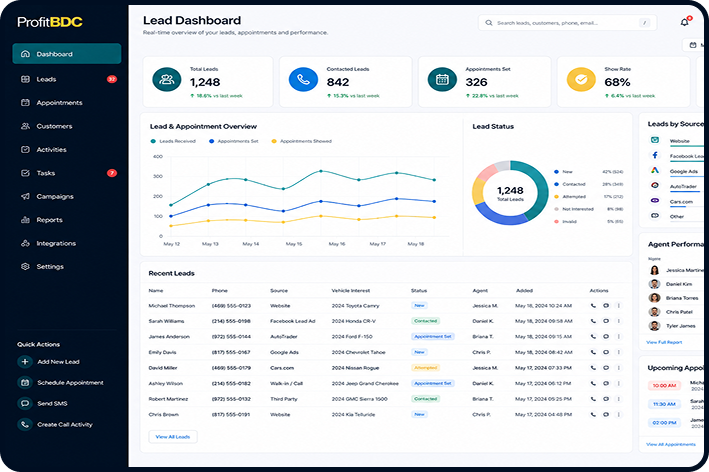Click the search leads input field
The width and height of the screenshot is (709, 472).
567,23
